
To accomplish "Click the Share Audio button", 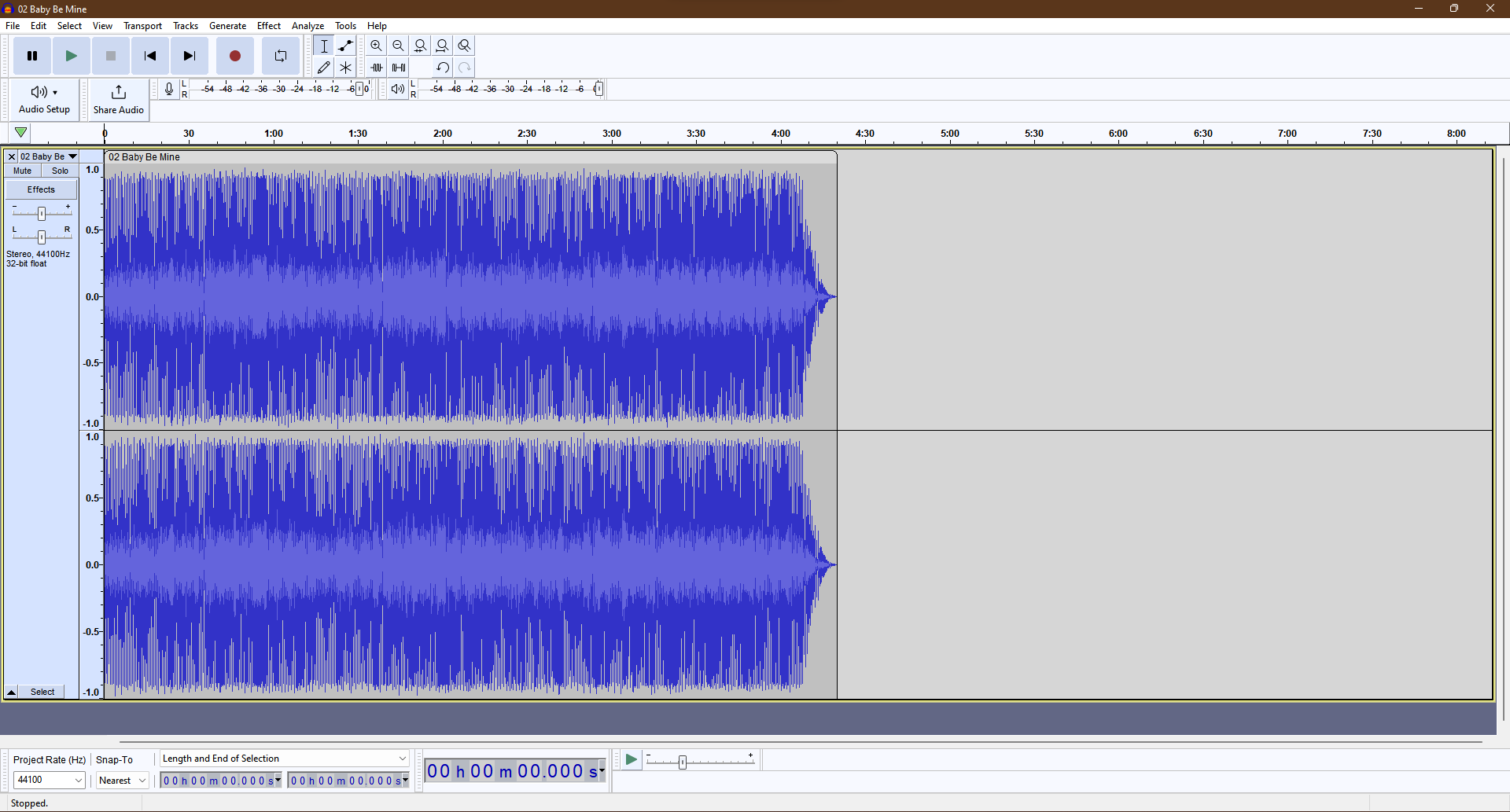I will 119,99.
